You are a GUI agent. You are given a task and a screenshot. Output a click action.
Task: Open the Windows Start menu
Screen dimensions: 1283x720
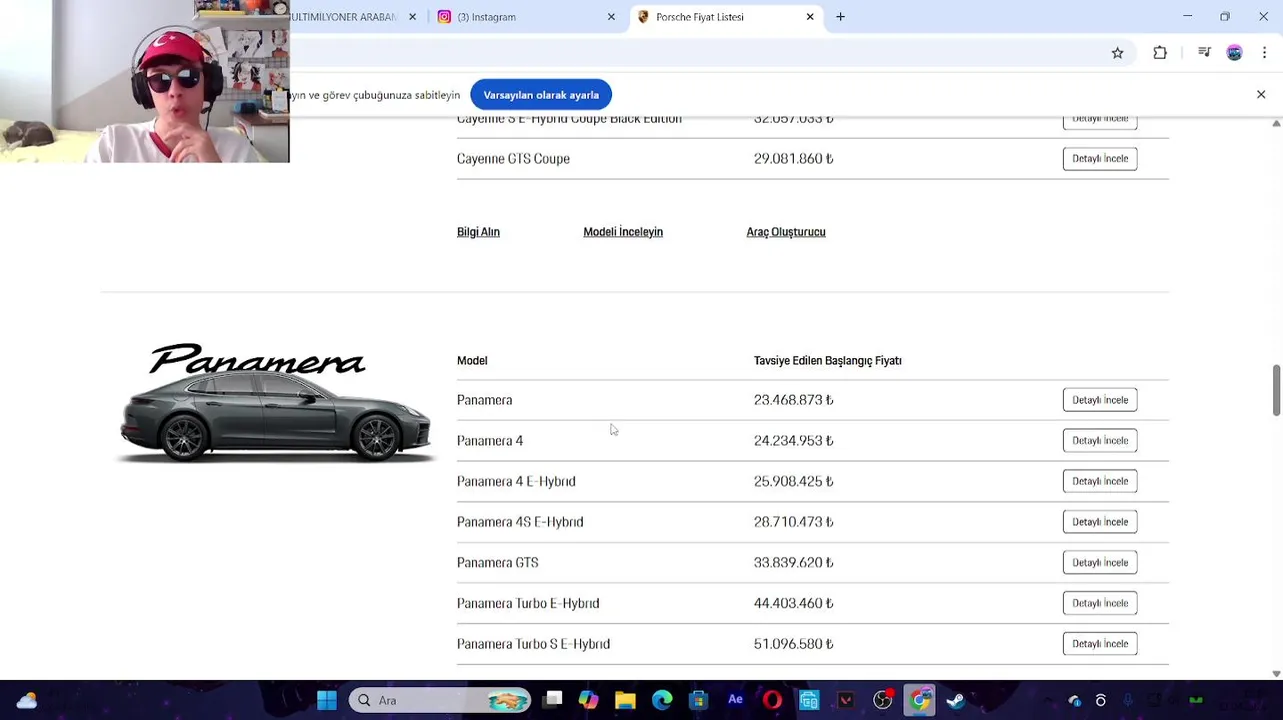tap(327, 701)
